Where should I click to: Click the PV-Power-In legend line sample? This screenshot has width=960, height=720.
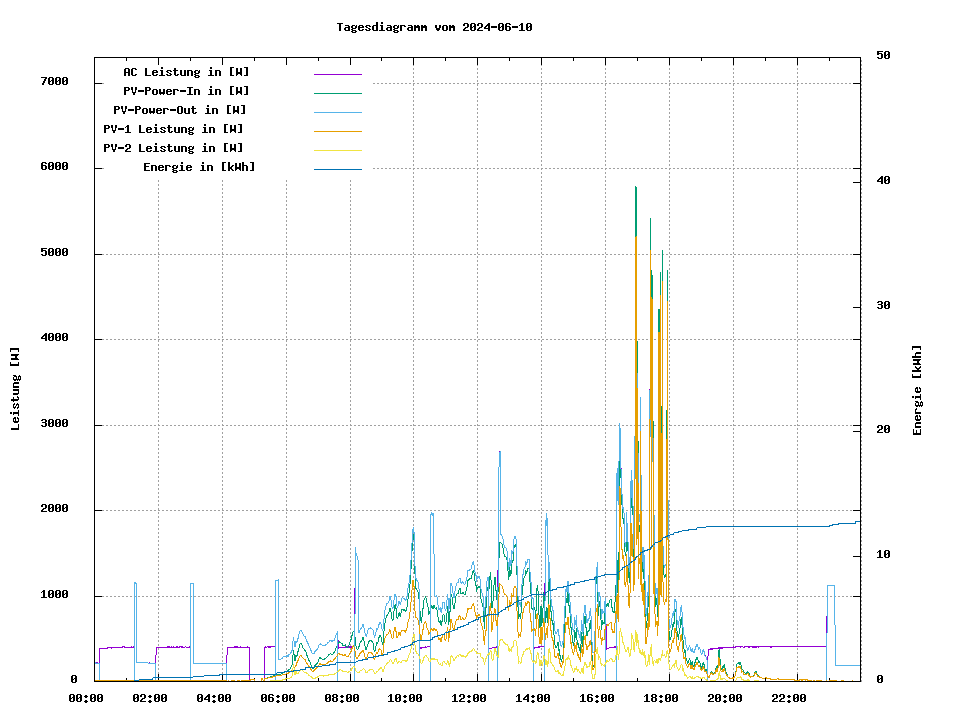[x=337, y=93]
